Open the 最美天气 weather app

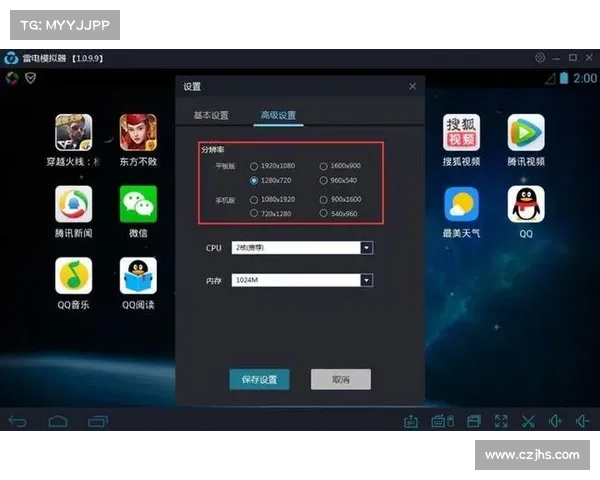pyautogui.click(x=461, y=204)
